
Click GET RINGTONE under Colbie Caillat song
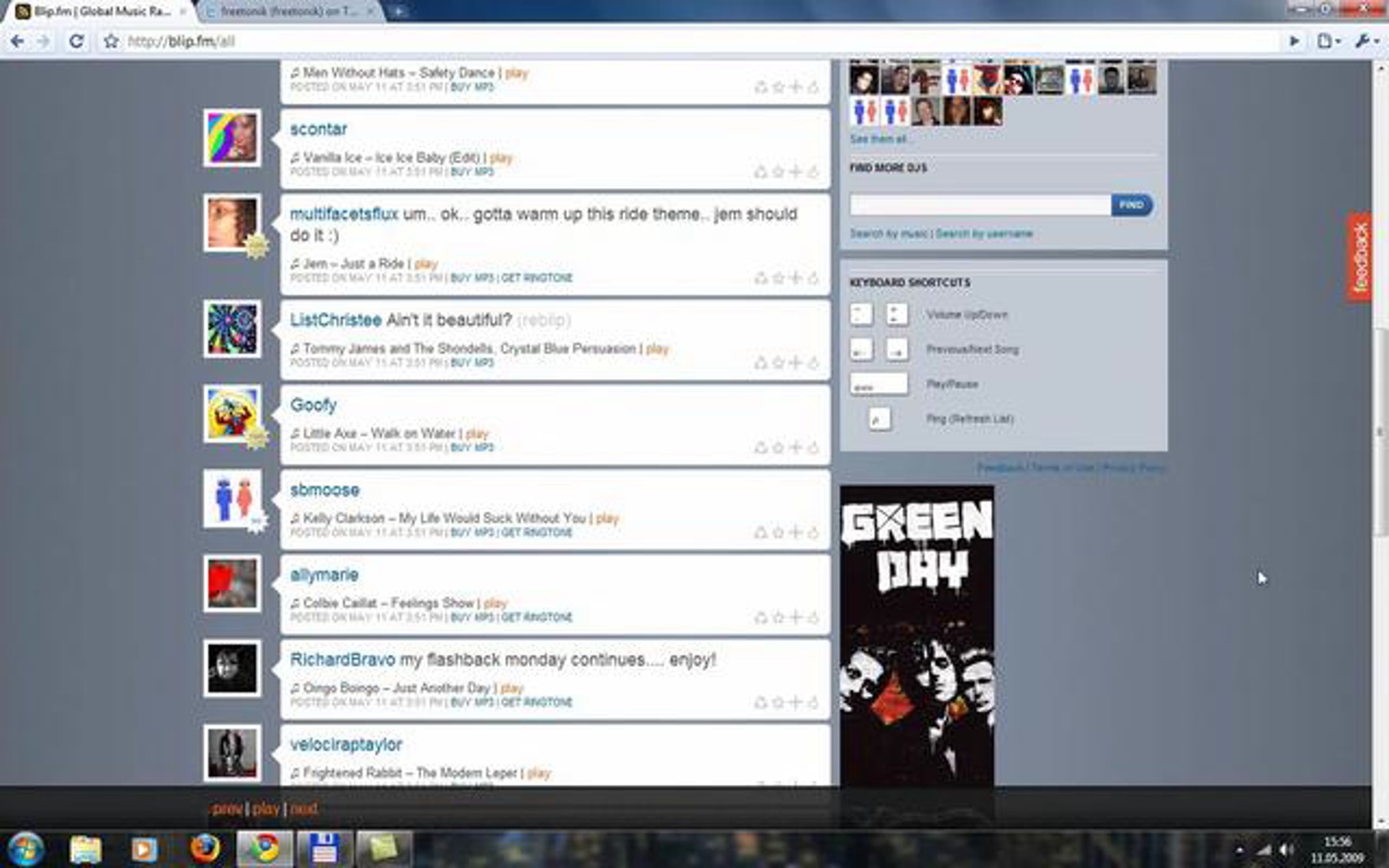537,617
